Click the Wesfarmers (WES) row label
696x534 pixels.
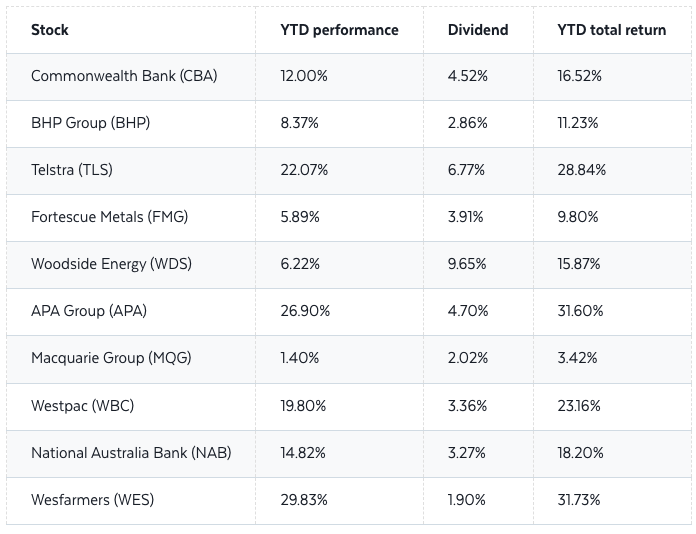[93, 499]
